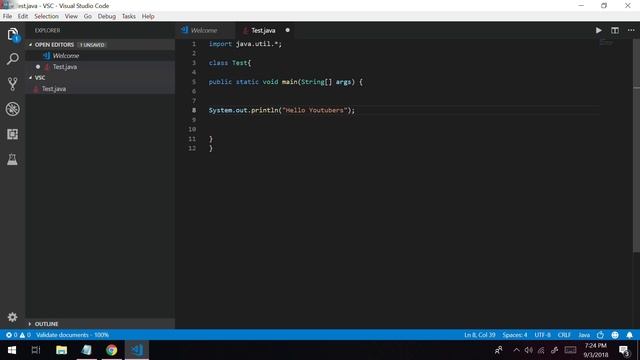This screenshot has width=640, height=360.
Task: Open Test.java under the VSC folder
Action: (100, 89)
